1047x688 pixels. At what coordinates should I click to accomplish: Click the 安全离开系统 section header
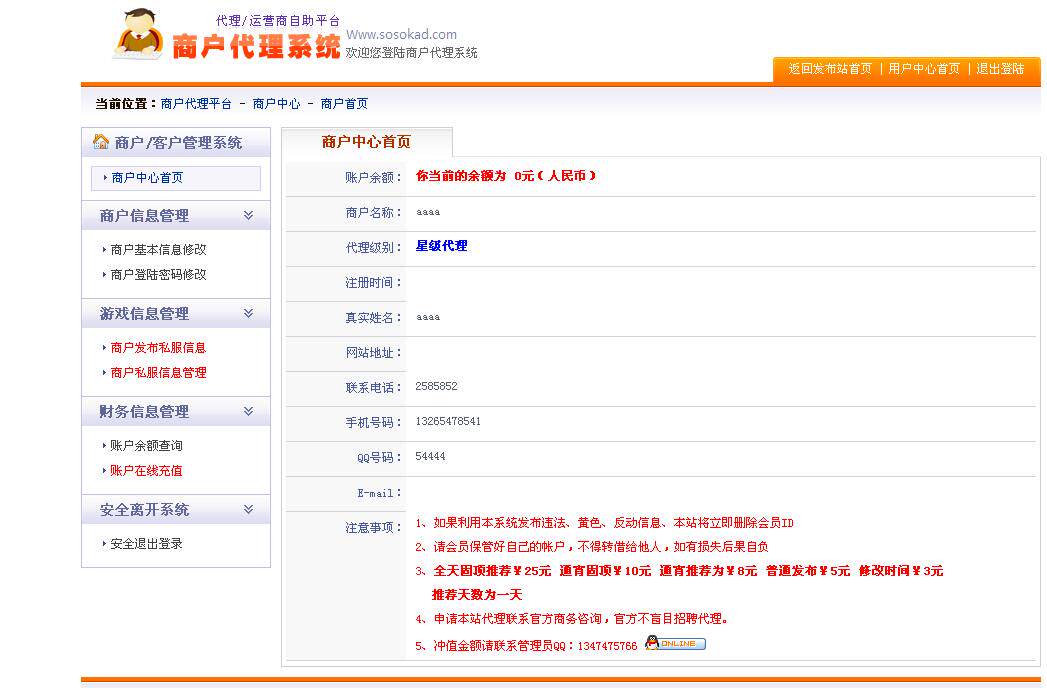[x=176, y=510]
